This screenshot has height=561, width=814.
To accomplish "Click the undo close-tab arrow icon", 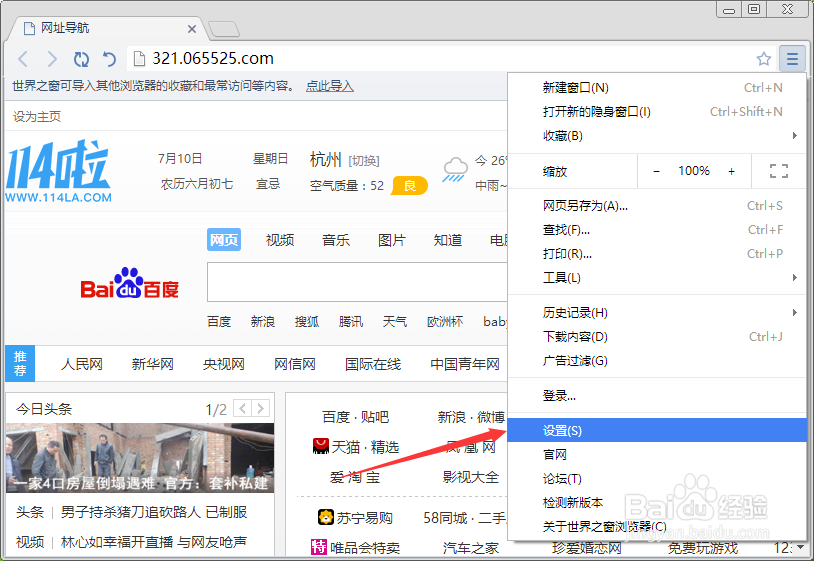I will [x=109, y=59].
